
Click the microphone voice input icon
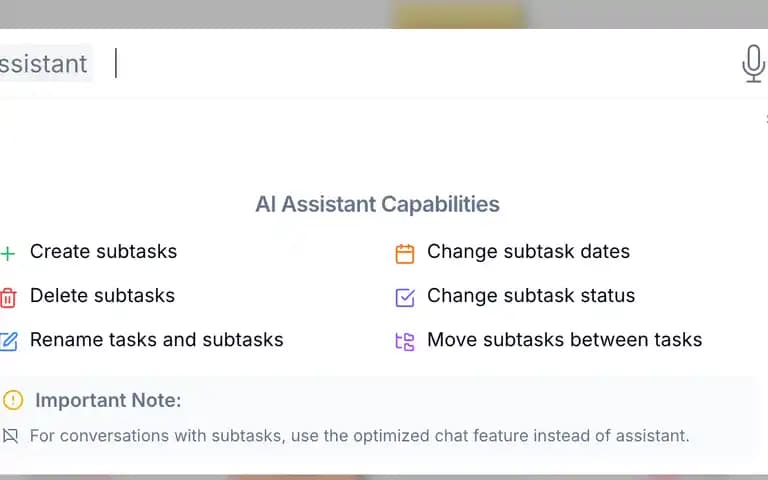pos(753,64)
